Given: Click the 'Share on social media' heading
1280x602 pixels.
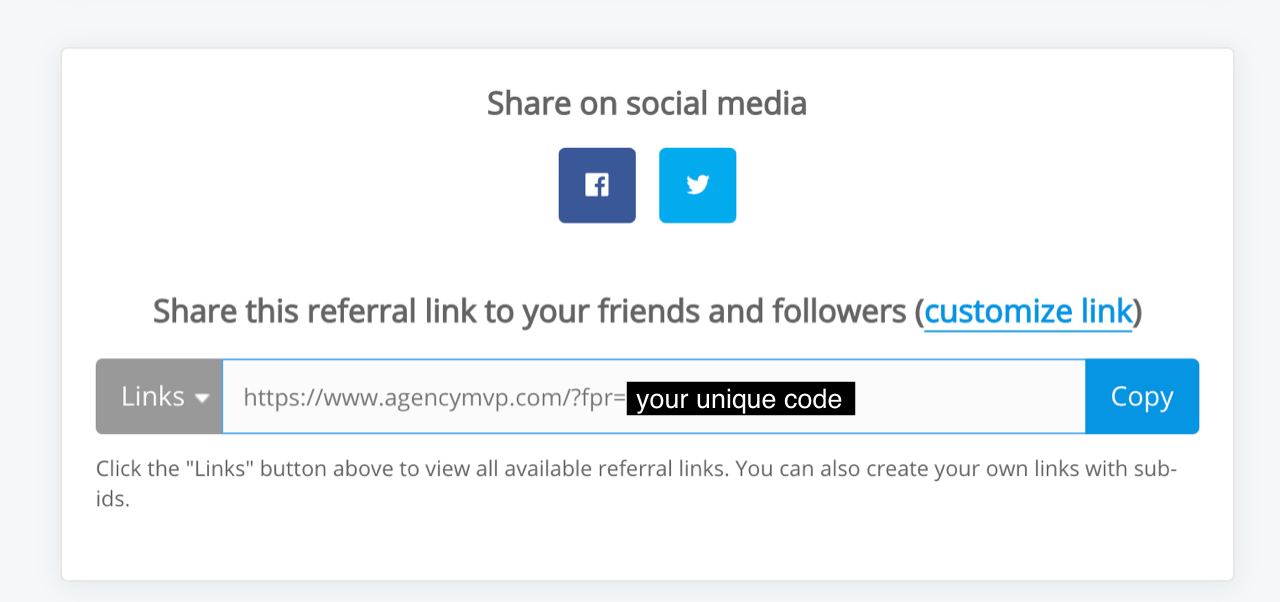Looking at the screenshot, I should pyautogui.click(x=647, y=103).
